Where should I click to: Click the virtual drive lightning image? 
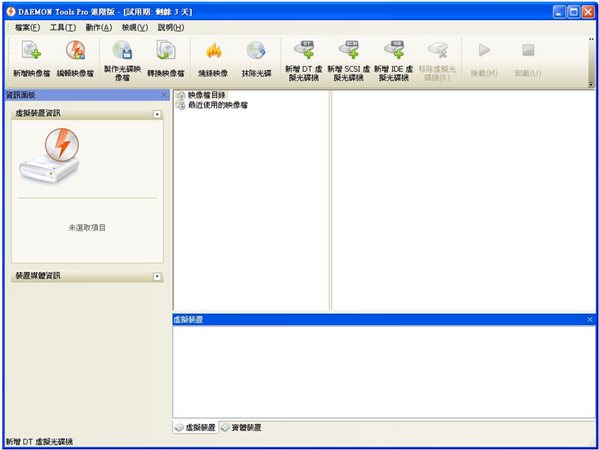point(50,155)
